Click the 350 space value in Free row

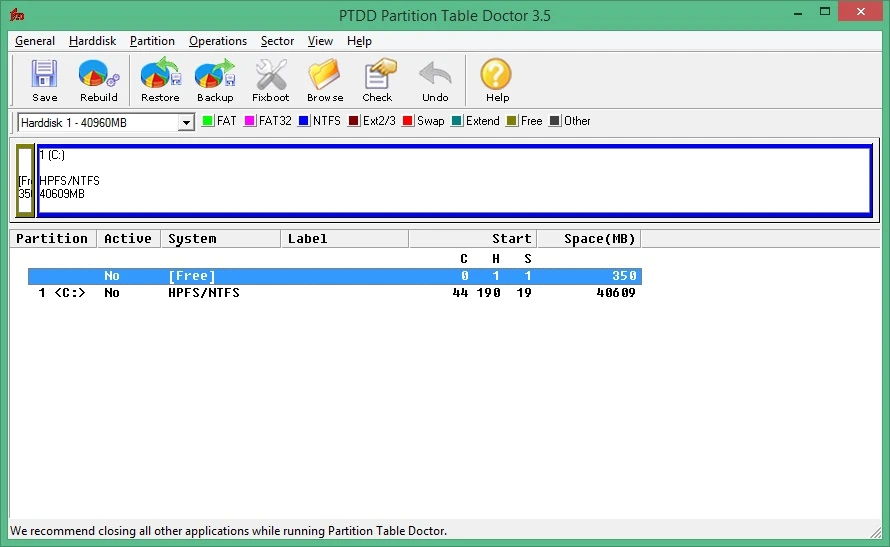click(624, 276)
